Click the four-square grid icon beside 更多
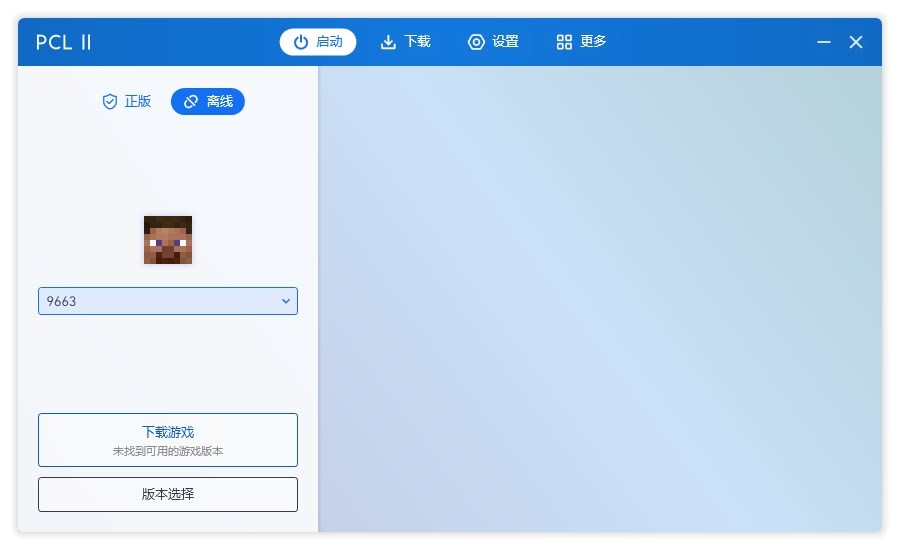Image resolution: width=900 pixels, height=550 pixels. (564, 42)
